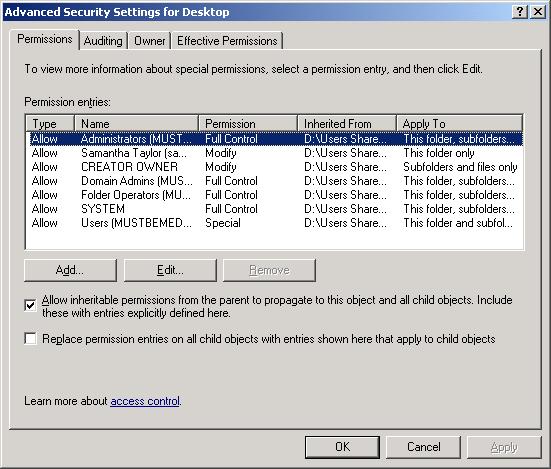Select the SYSTEM permission entry
This screenshot has width=551, height=469.
click(x=274, y=209)
